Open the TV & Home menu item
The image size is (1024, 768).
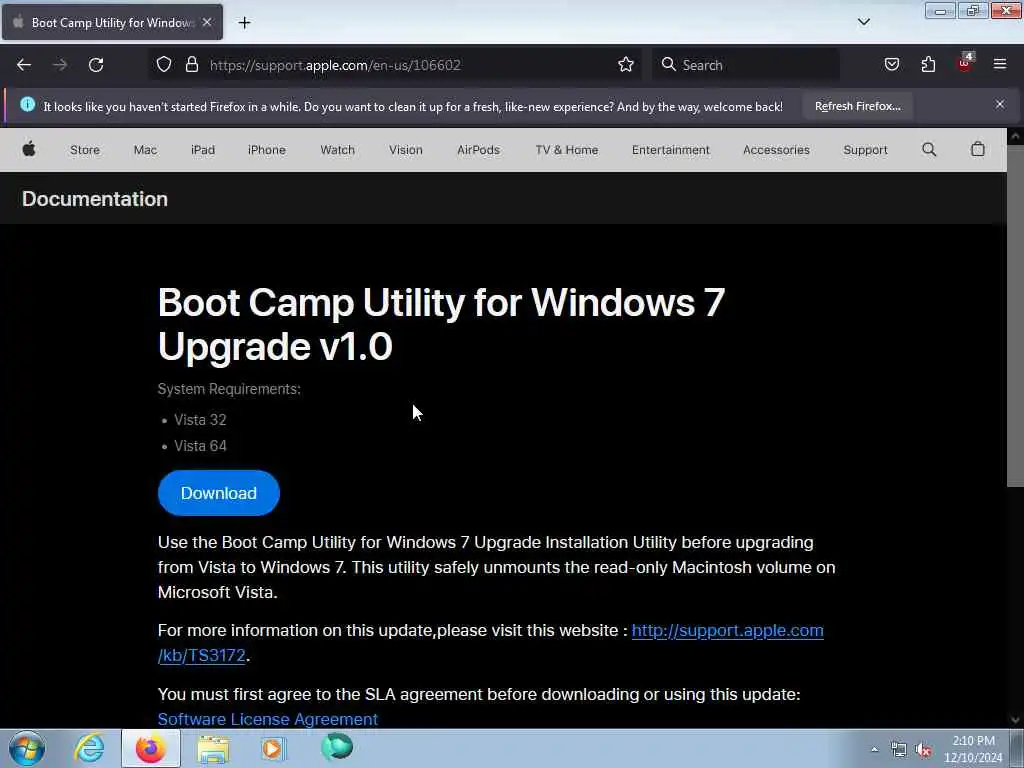click(566, 150)
